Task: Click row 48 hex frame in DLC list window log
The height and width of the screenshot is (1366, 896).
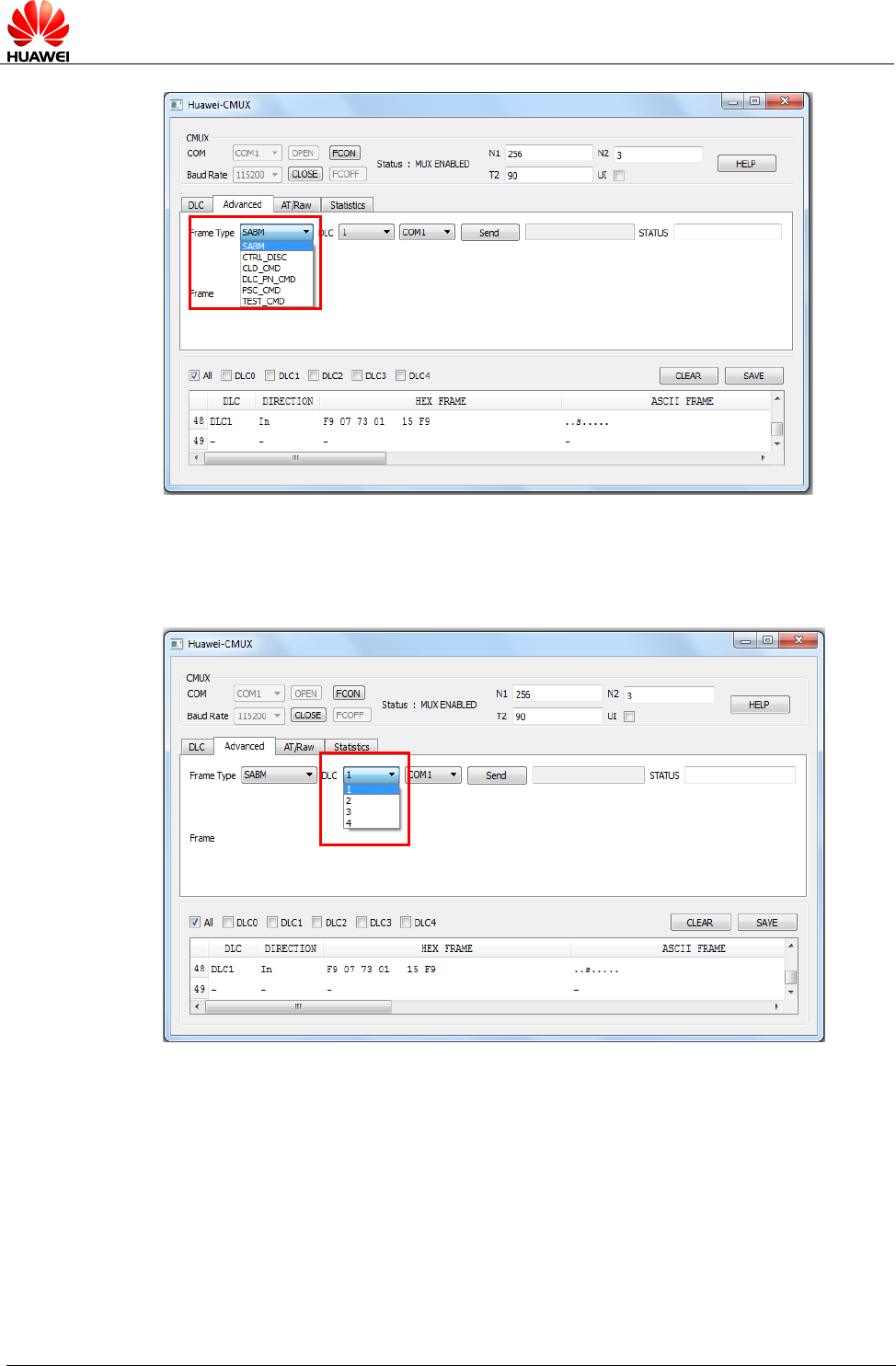Action: (381, 970)
